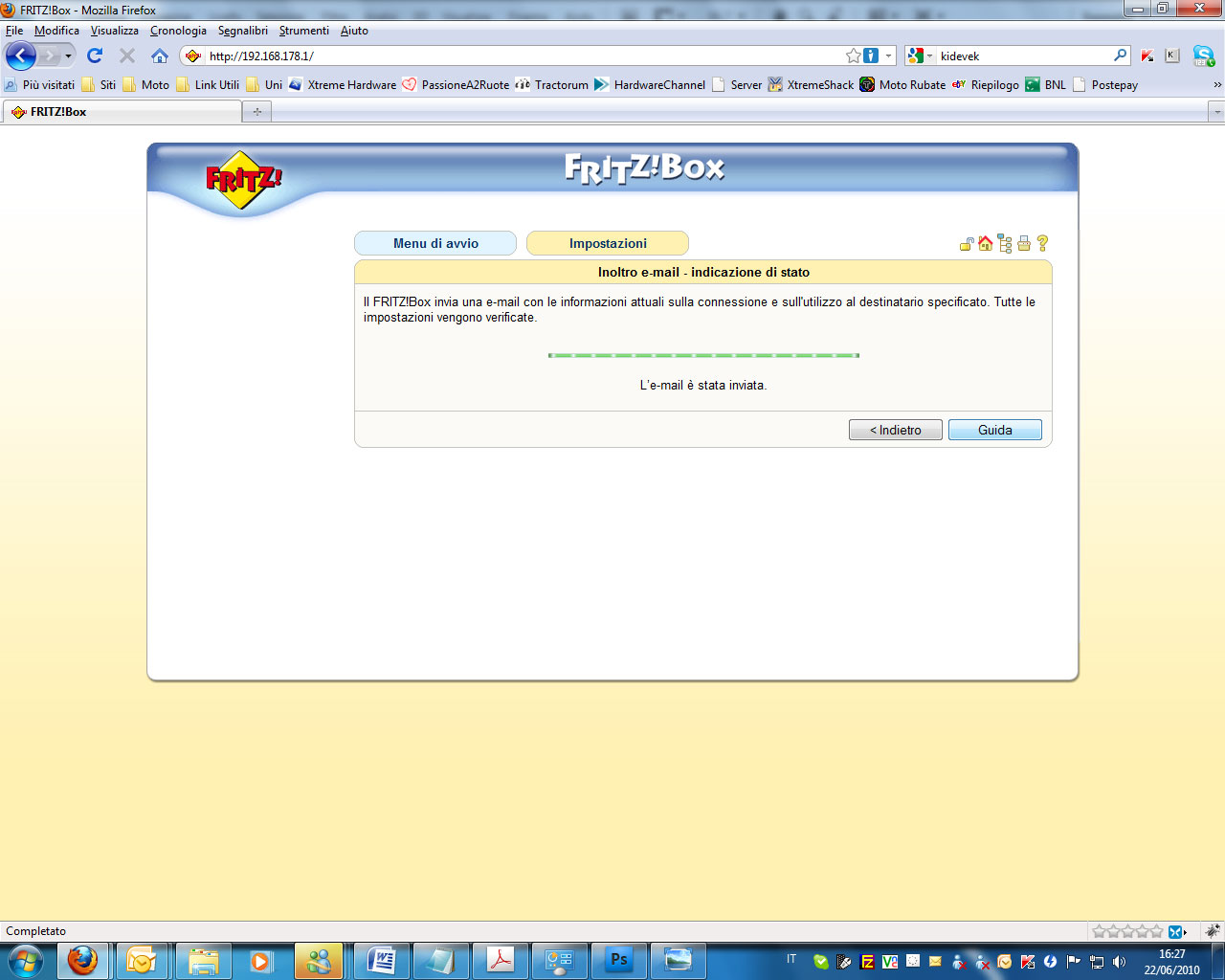Open the address bar URL history dropdown
This screenshot has height=980, width=1225.
click(x=889, y=56)
